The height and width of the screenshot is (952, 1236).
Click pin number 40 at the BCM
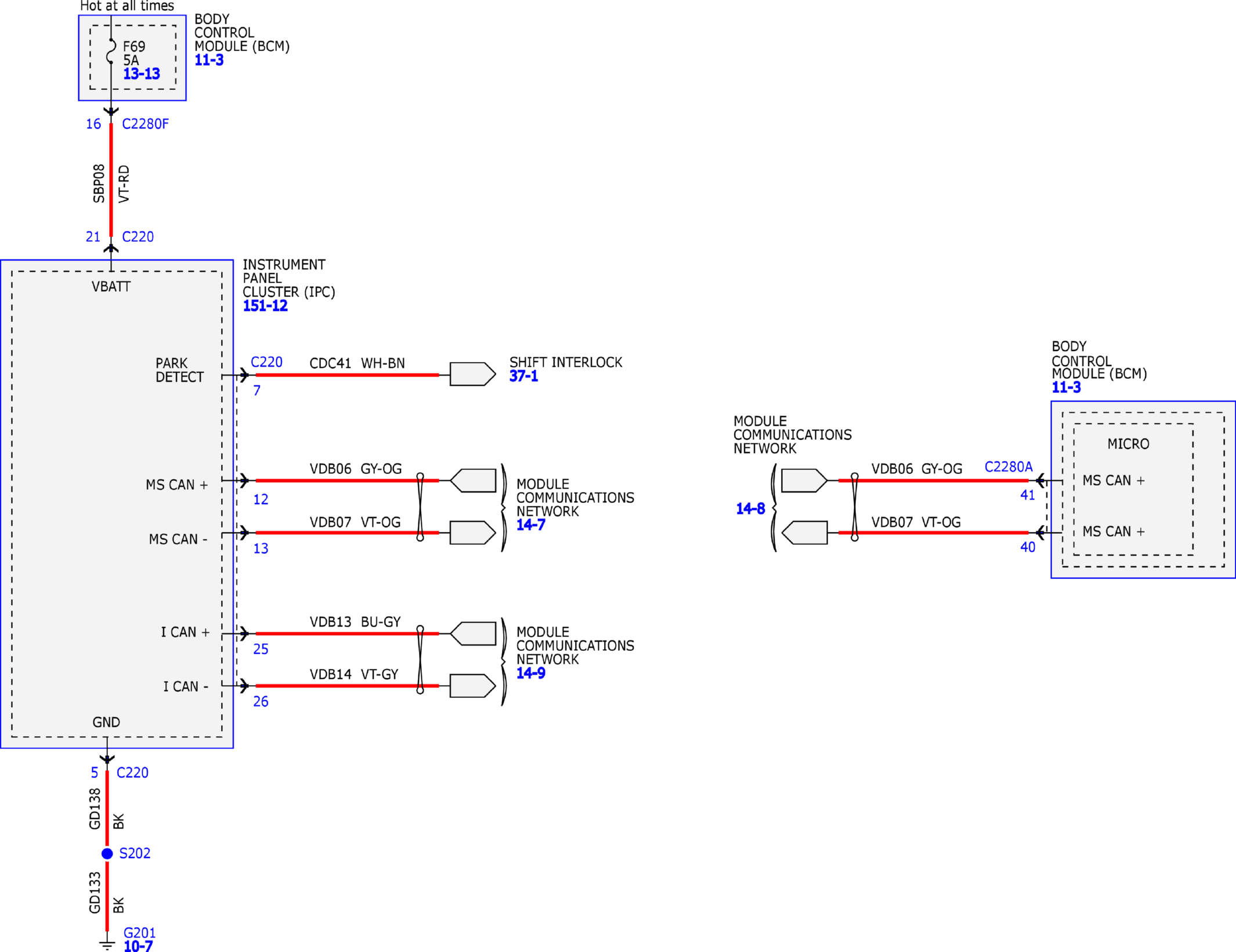click(x=1028, y=547)
